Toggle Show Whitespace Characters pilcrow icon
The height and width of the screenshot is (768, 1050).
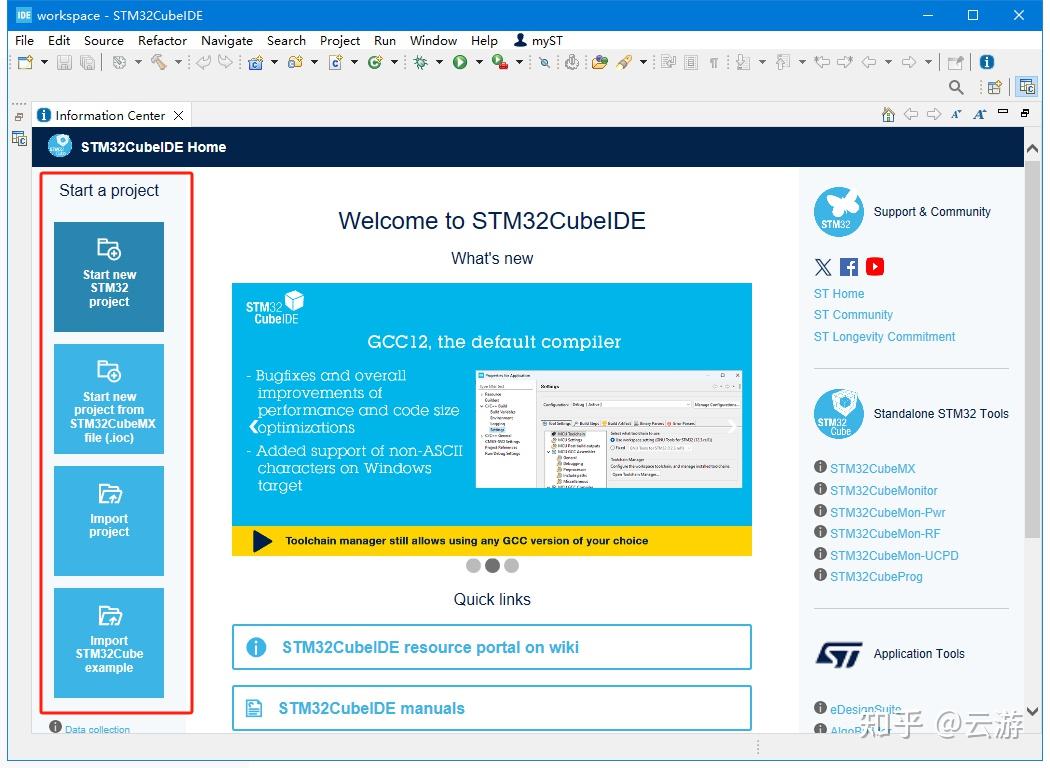[x=712, y=62]
